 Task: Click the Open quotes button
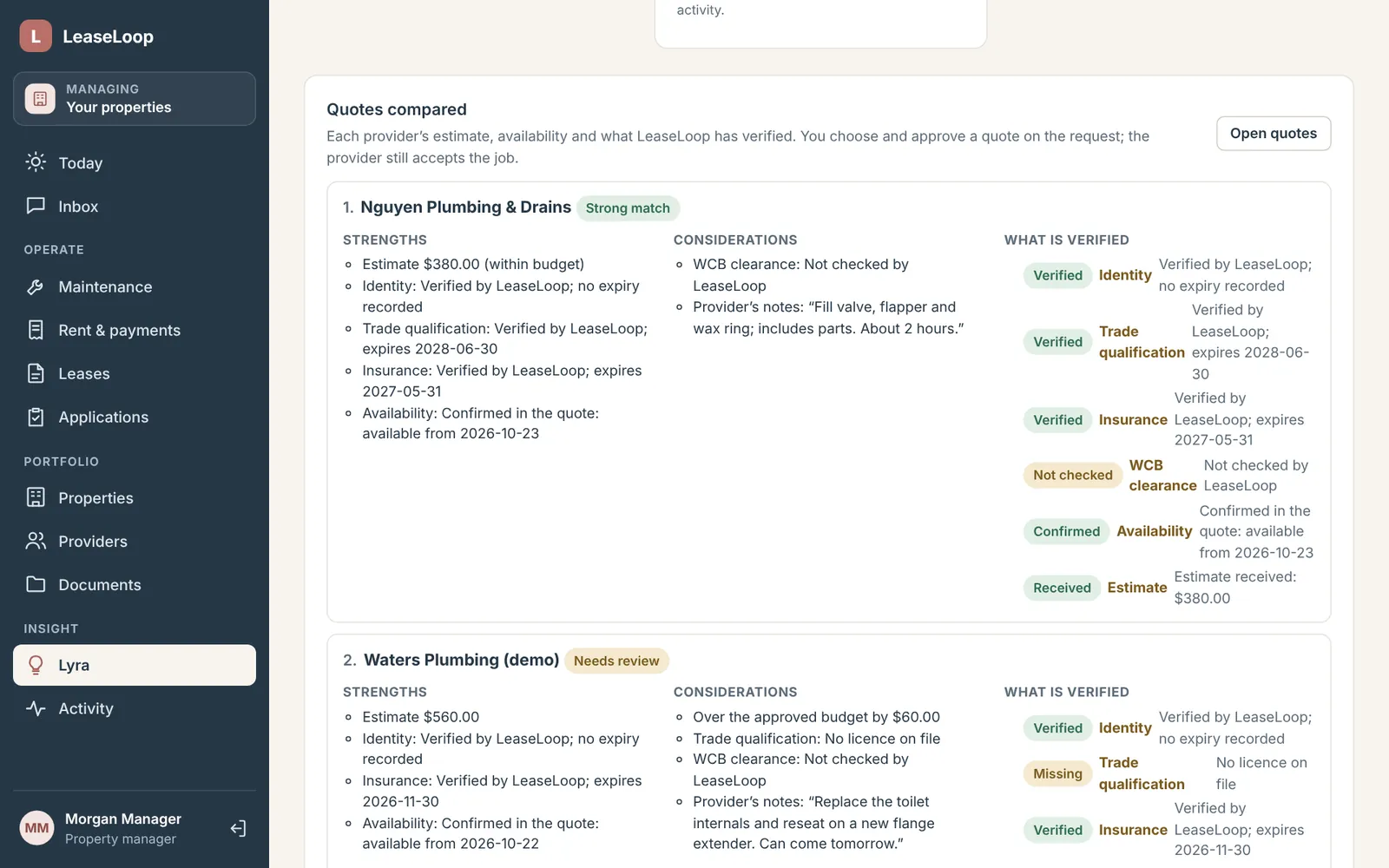tap(1274, 134)
